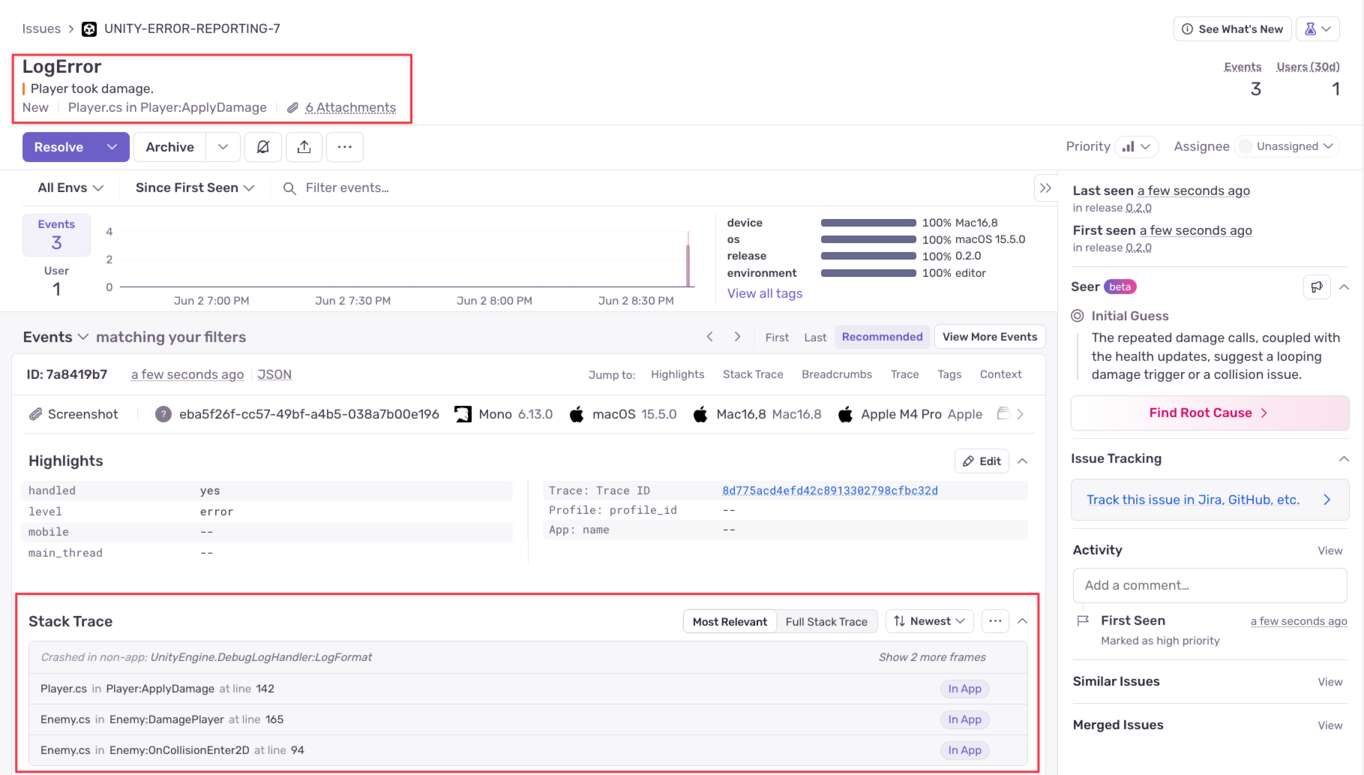Jump to the Breadcrumbs section
The image size is (1364, 775).
(837, 374)
